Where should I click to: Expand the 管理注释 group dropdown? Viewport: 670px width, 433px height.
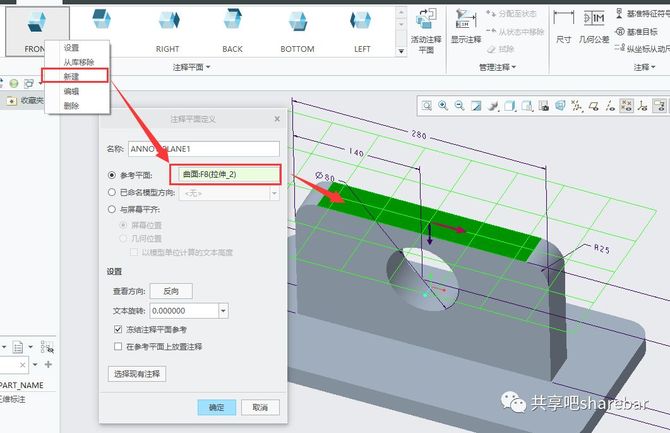coord(498,67)
